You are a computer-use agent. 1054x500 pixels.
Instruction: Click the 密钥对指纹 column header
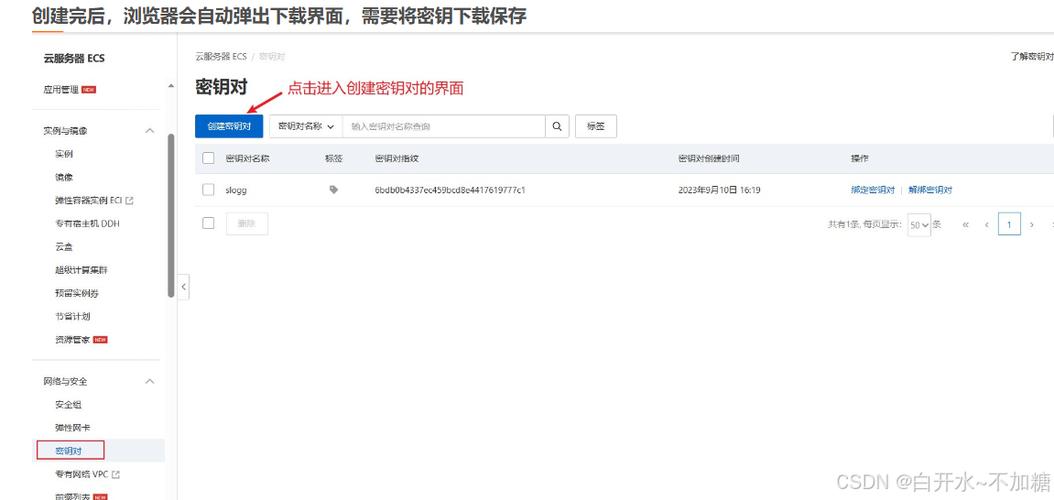click(397, 159)
